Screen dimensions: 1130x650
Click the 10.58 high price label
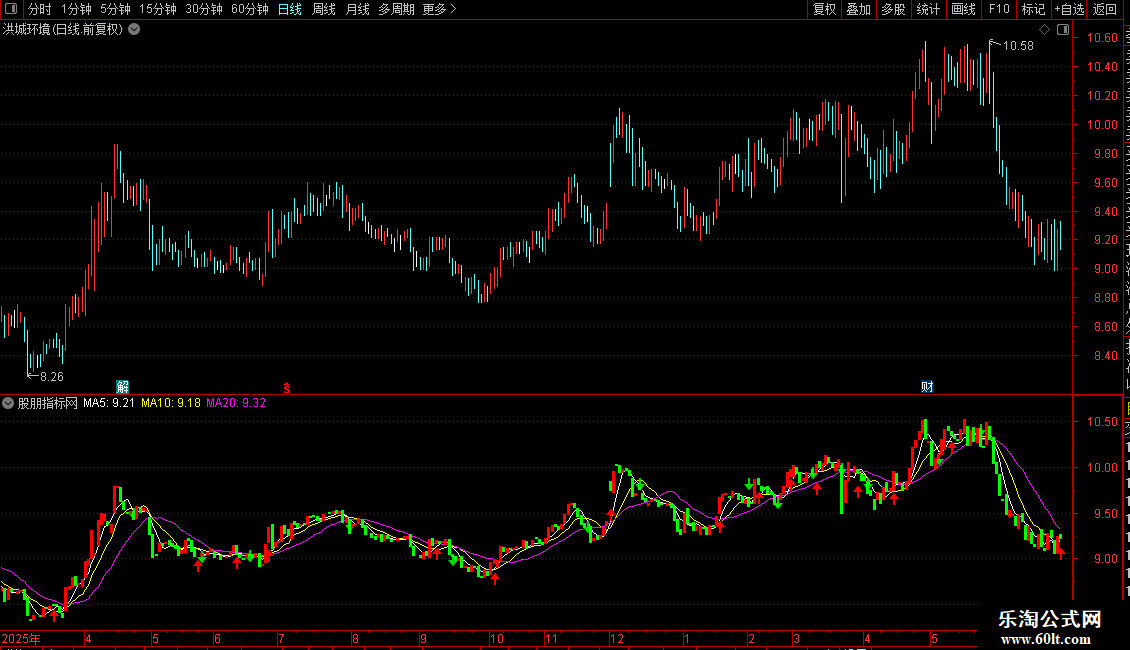tap(1018, 46)
